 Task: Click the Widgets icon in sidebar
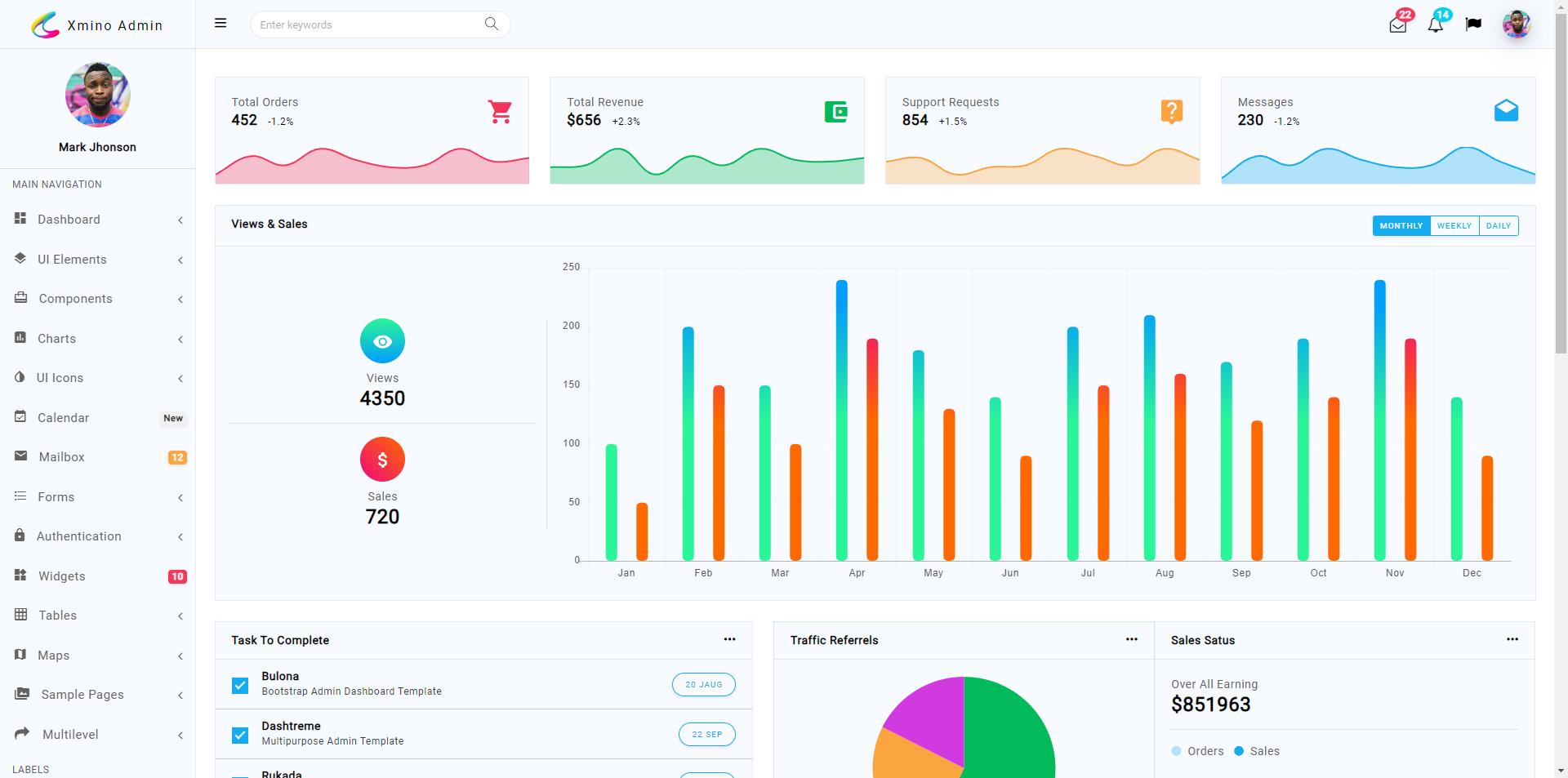[x=20, y=575]
